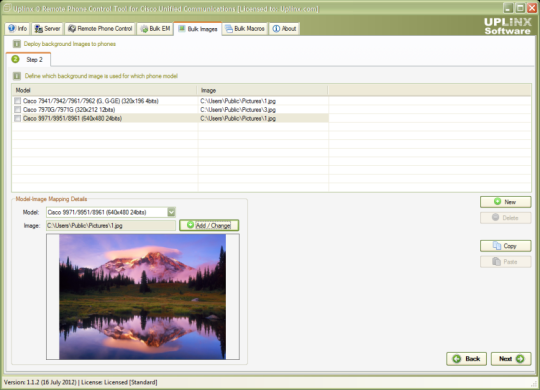Click the Image path input field
The width and height of the screenshot is (540, 390).
tap(111, 226)
